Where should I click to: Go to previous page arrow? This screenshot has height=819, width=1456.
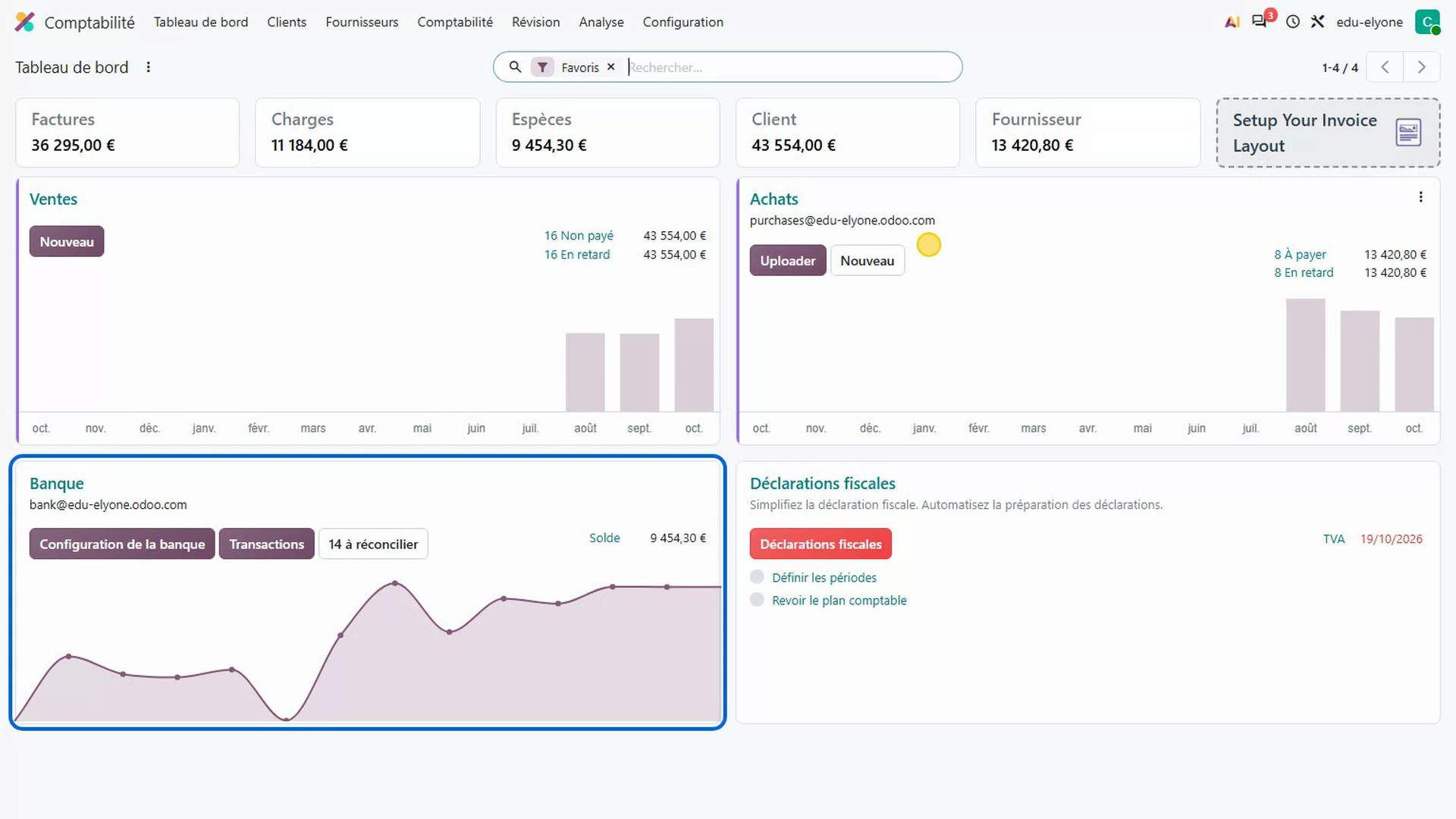(x=1385, y=67)
